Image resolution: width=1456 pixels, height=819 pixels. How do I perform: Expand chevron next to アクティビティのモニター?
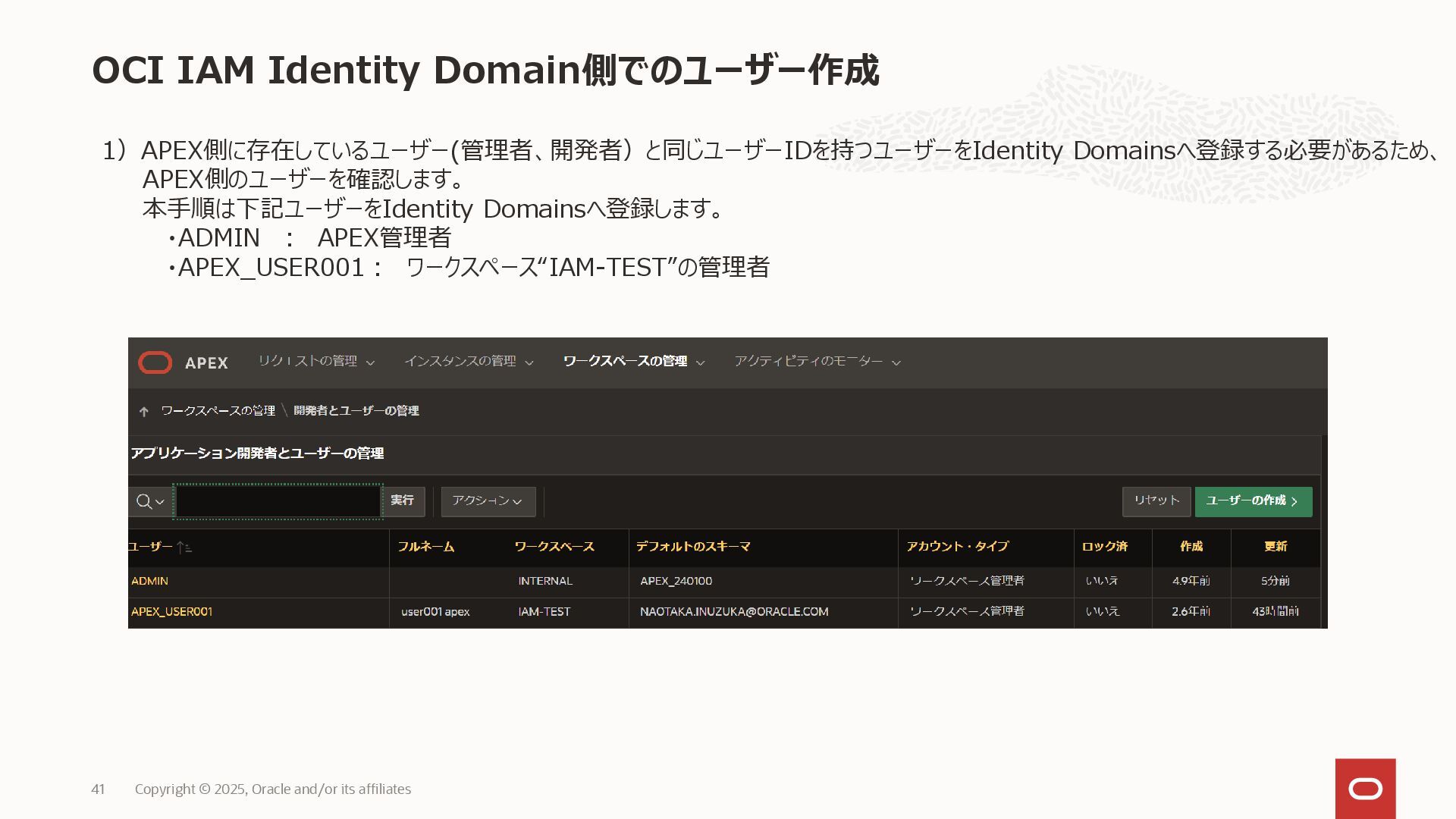pyautogui.click(x=896, y=363)
